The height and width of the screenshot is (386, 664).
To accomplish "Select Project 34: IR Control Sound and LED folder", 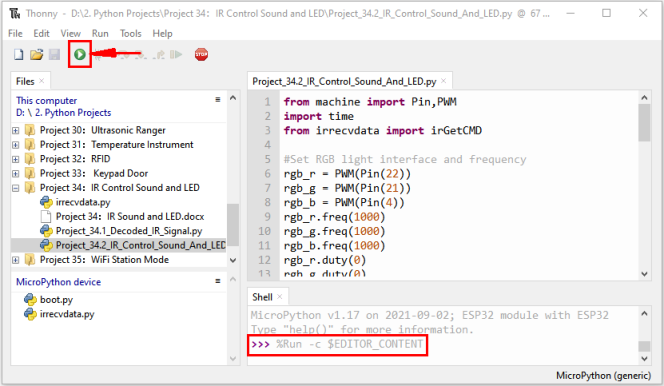I will pyautogui.click(x=119, y=188).
